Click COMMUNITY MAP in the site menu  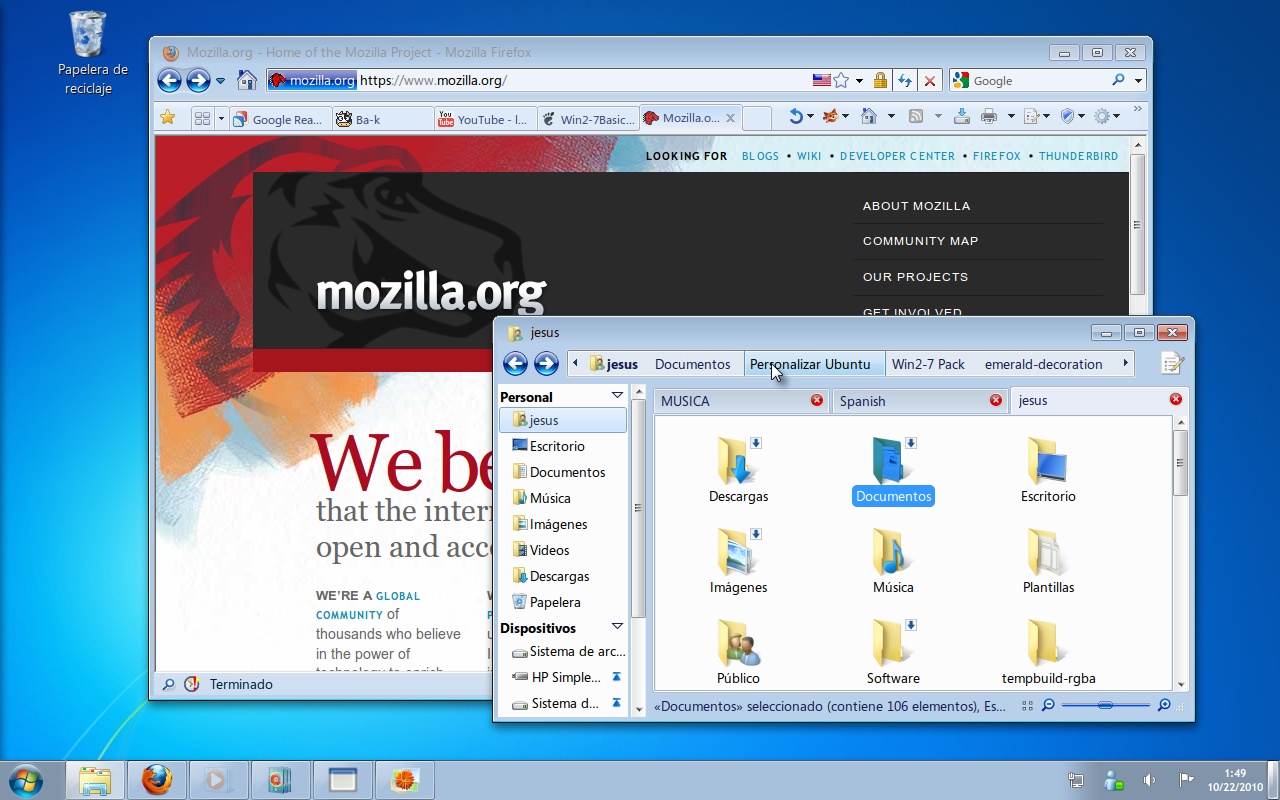coord(920,241)
